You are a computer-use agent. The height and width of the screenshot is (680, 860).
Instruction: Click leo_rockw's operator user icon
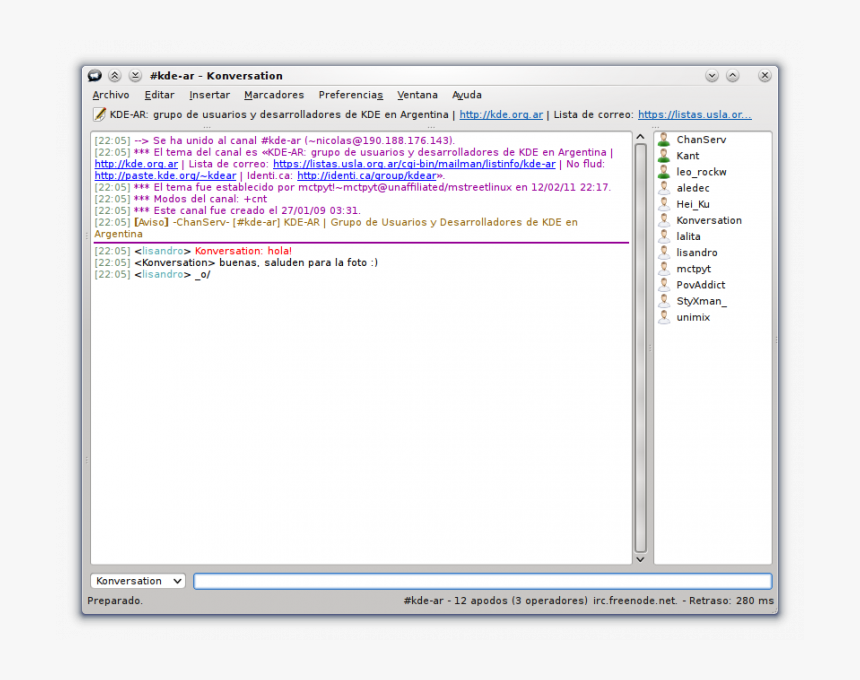664,172
